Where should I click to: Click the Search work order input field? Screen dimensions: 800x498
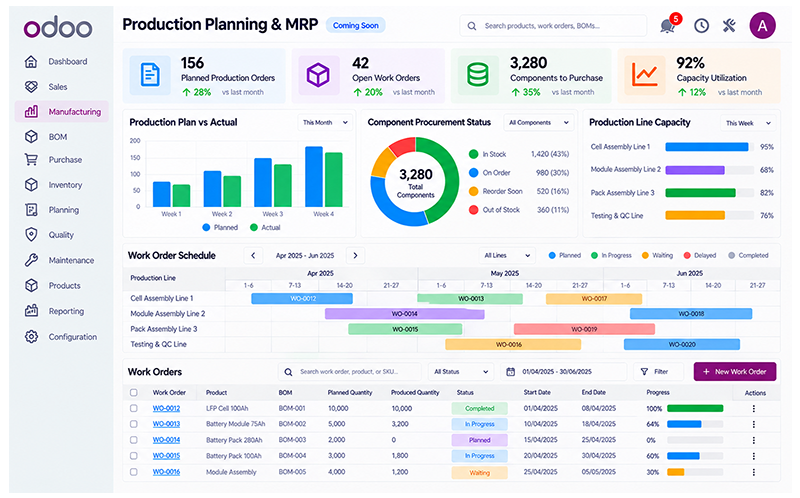click(x=349, y=372)
